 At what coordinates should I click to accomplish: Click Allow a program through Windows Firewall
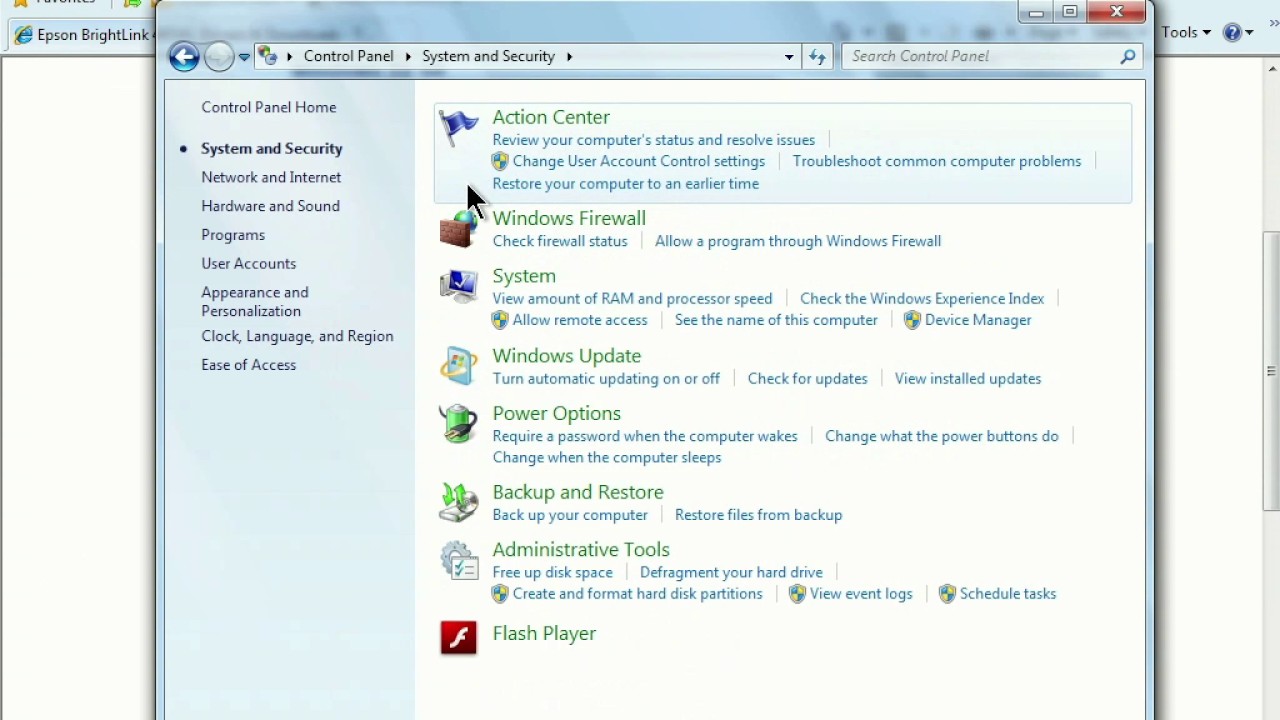coord(798,241)
